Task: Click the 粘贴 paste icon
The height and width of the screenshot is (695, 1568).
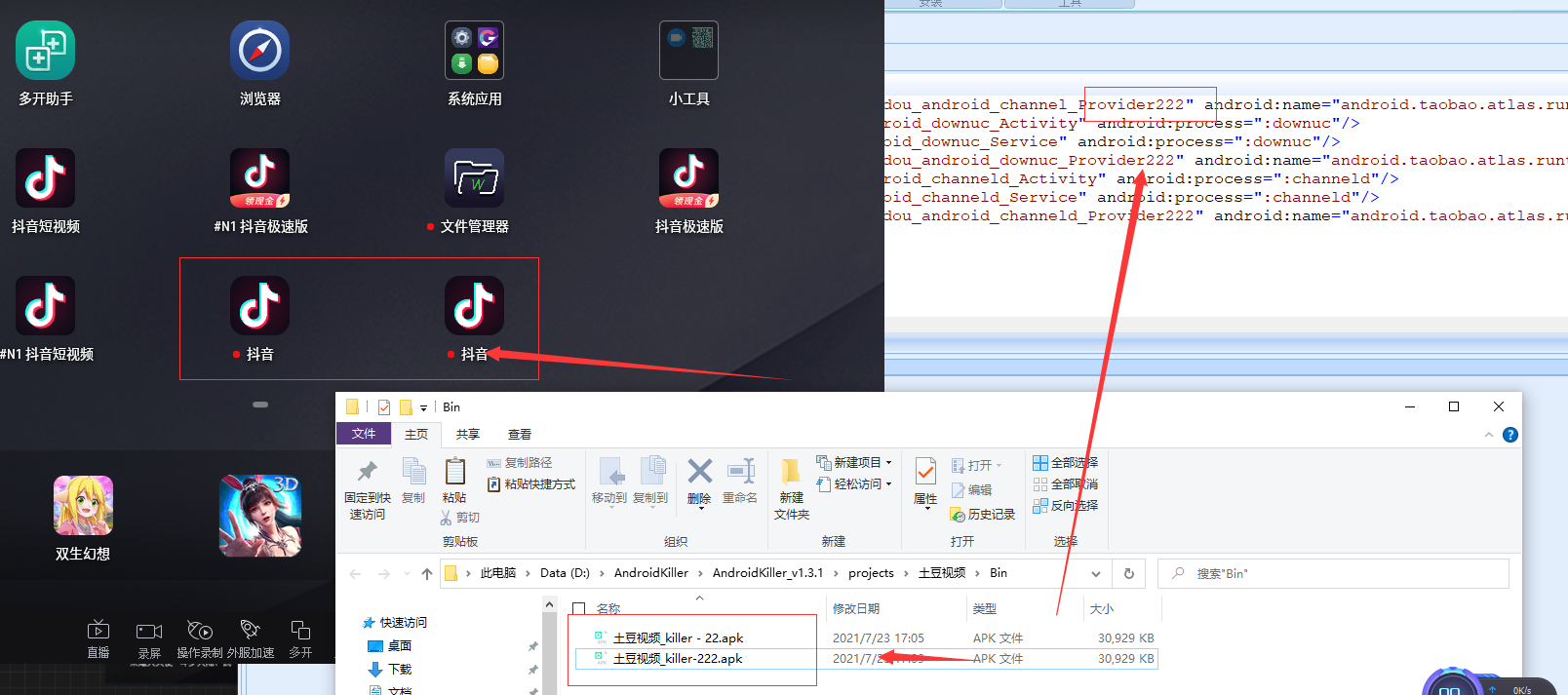Action: [x=454, y=472]
